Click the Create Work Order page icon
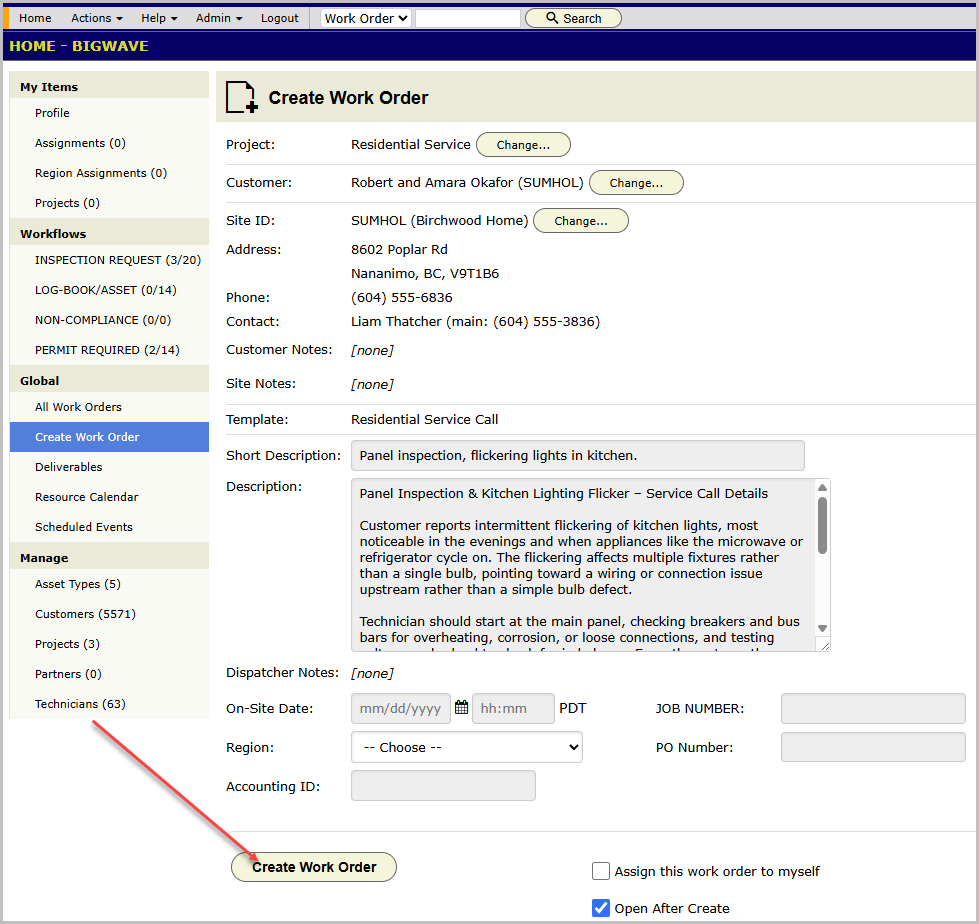Image resolution: width=979 pixels, height=924 pixels. (x=242, y=97)
